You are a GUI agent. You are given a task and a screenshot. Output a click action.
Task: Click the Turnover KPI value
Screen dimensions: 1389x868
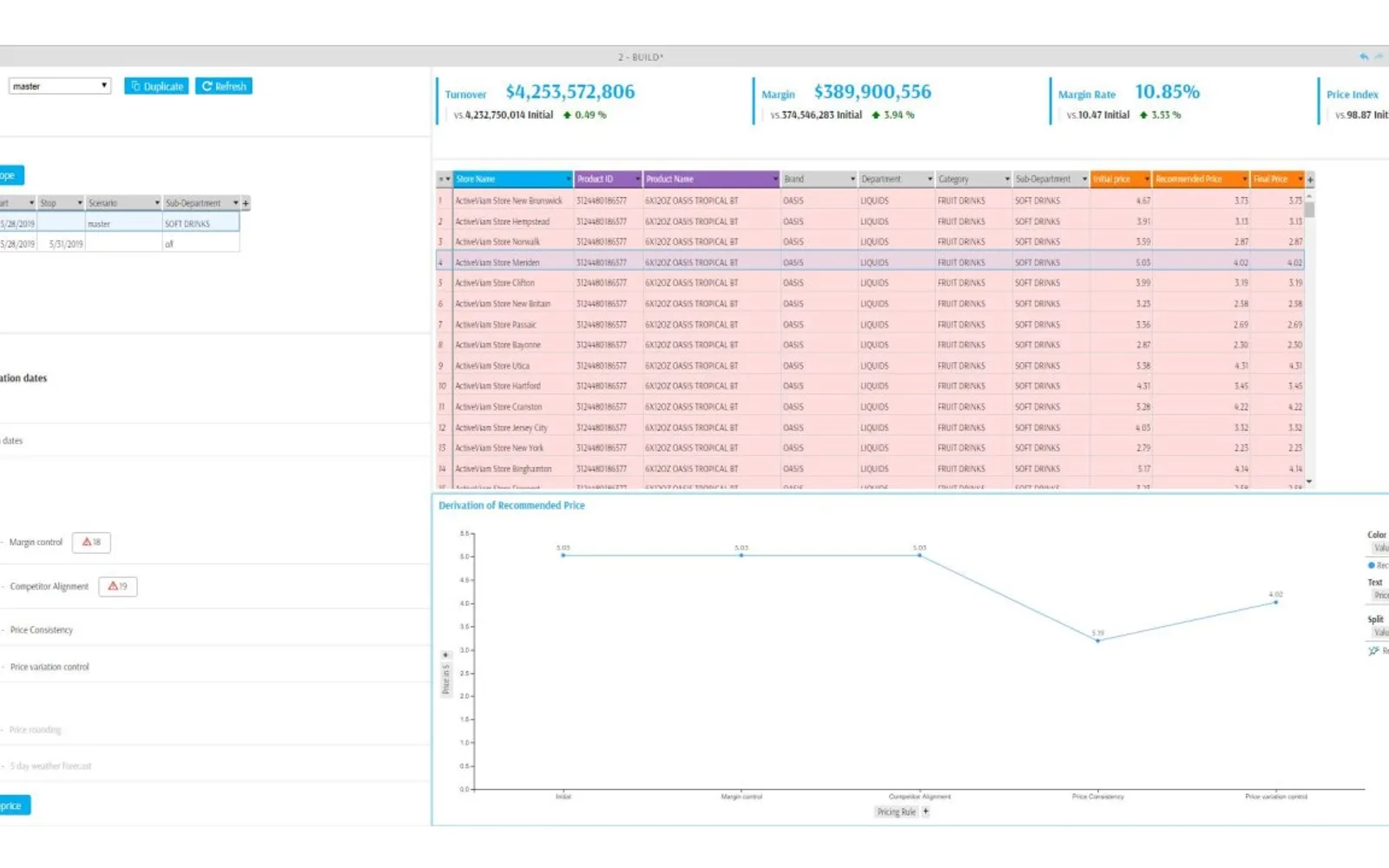tap(570, 92)
